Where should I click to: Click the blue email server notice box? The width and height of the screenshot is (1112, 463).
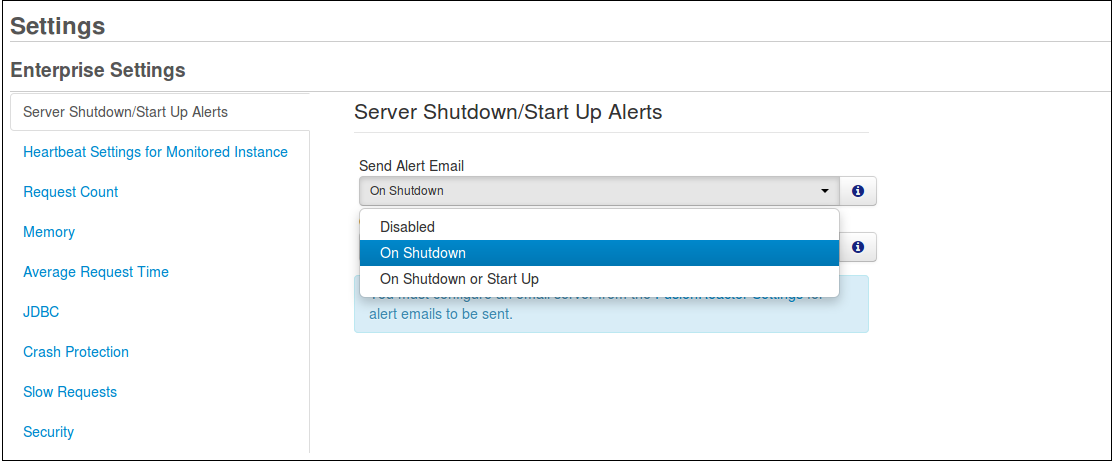point(611,304)
